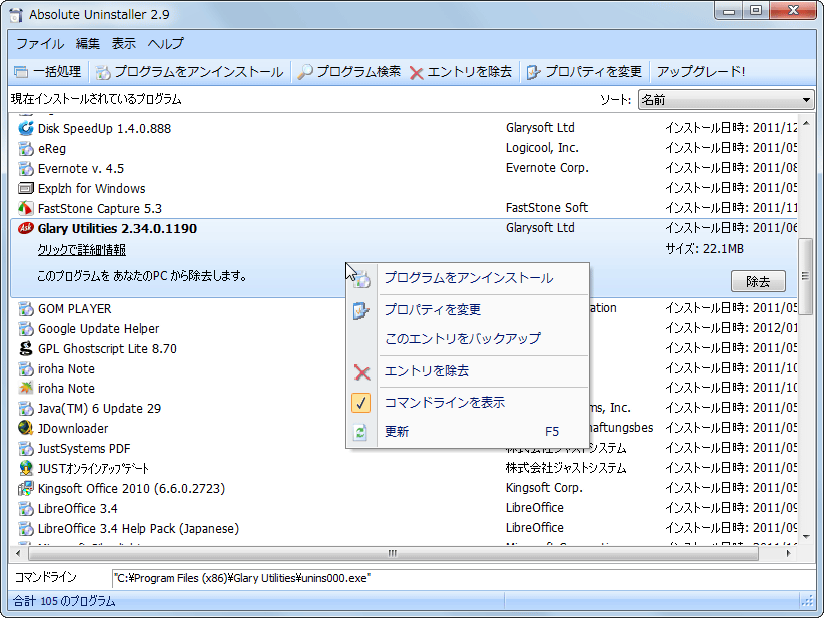Click the 除去 button for Glary Utilities
The image size is (824, 618).
pyautogui.click(x=758, y=281)
